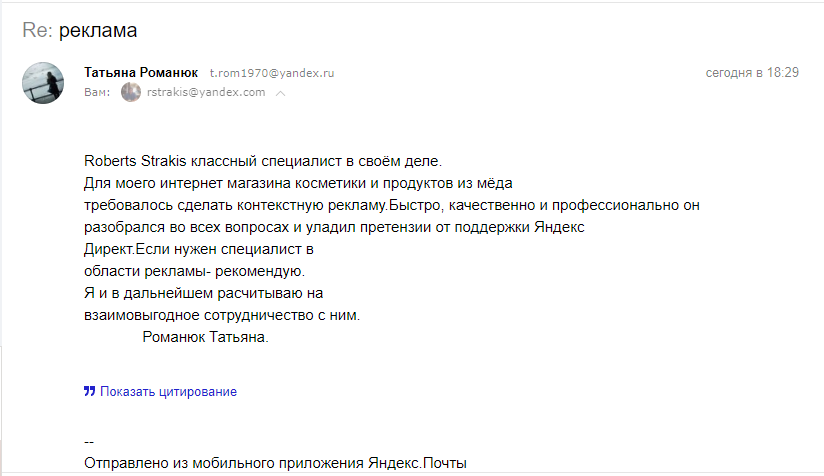Select recipient address rstrakis@yandex.com
The width and height of the screenshot is (824, 476).
click(x=206, y=92)
